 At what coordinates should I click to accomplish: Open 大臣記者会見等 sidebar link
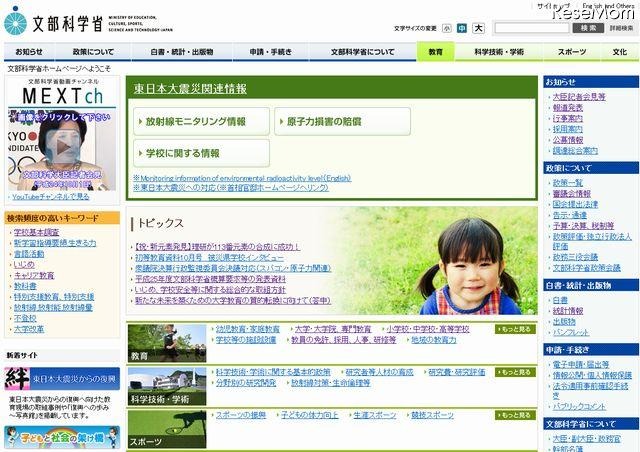579,97
